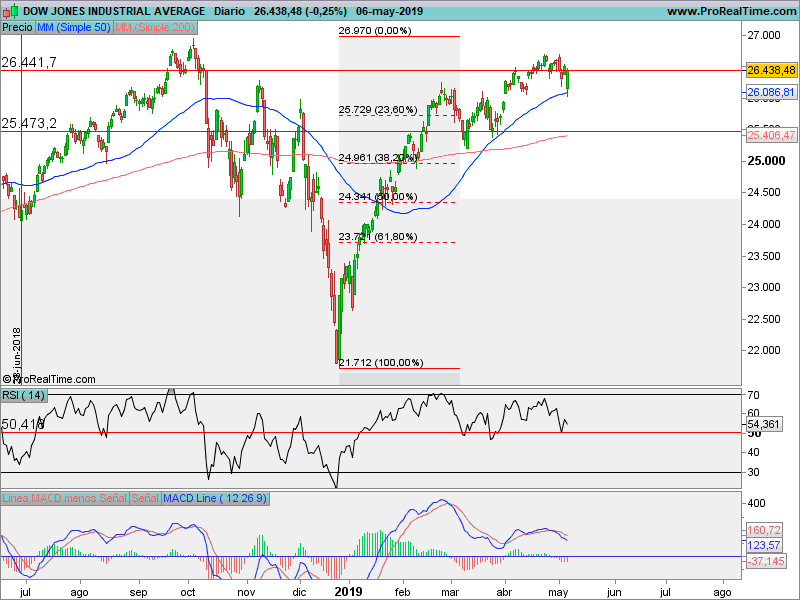
Task: Click the feb month on time axis
Action: [x=403, y=592]
